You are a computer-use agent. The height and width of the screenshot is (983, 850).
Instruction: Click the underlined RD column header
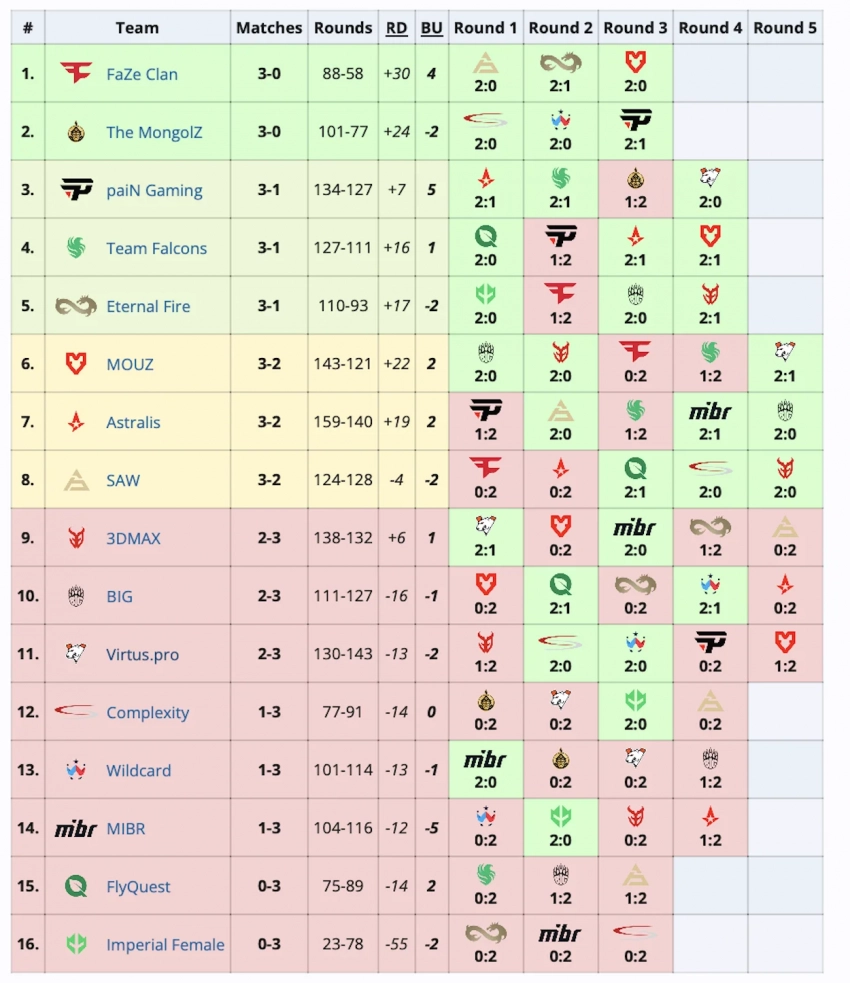point(397,28)
